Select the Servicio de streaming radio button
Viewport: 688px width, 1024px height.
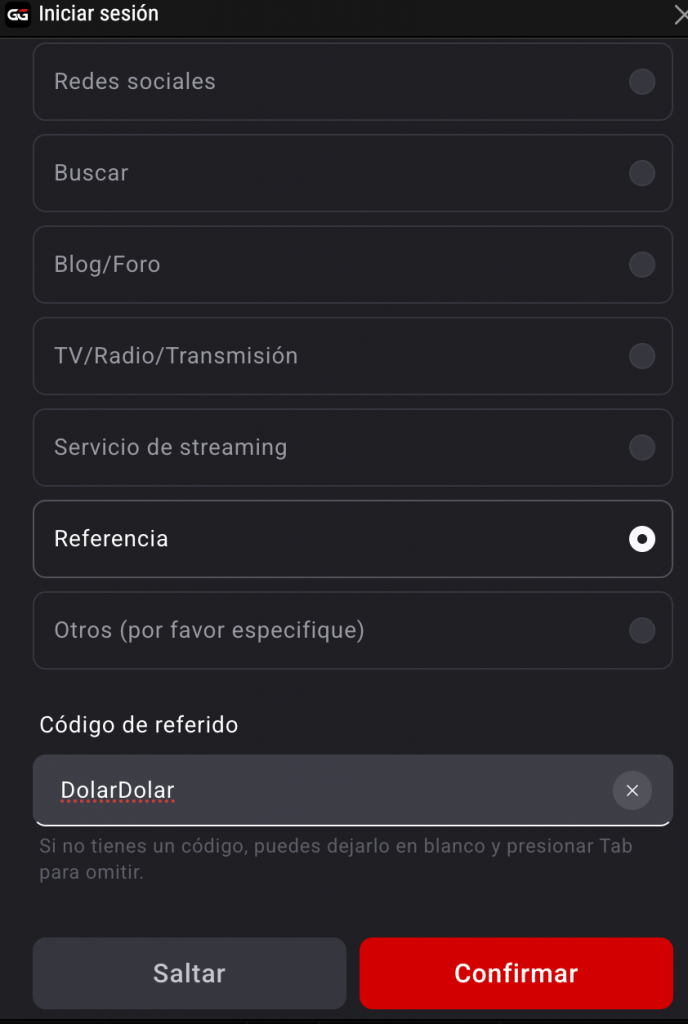coord(641,447)
